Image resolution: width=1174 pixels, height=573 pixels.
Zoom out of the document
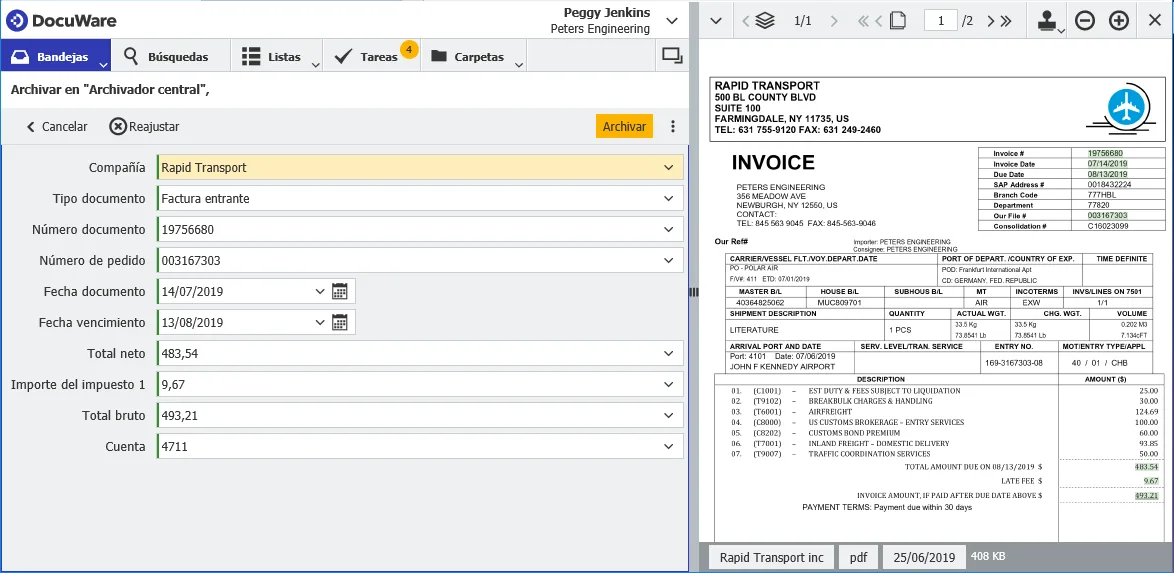pos(1085,21)
